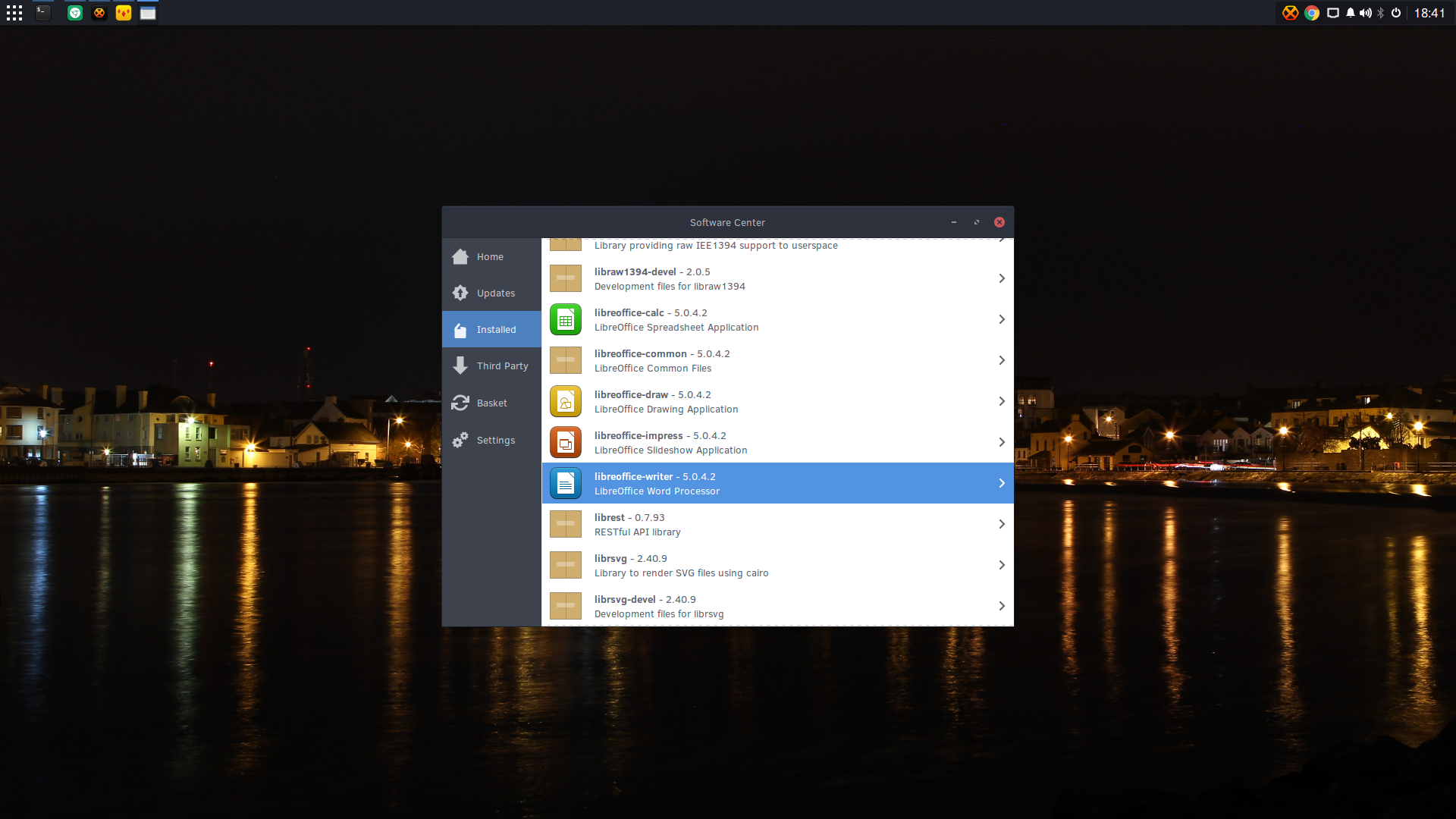The width and height of the screenshot is (1456, 819).
Task: Open the applications grid menu in panel
Action: click(14, 13)
